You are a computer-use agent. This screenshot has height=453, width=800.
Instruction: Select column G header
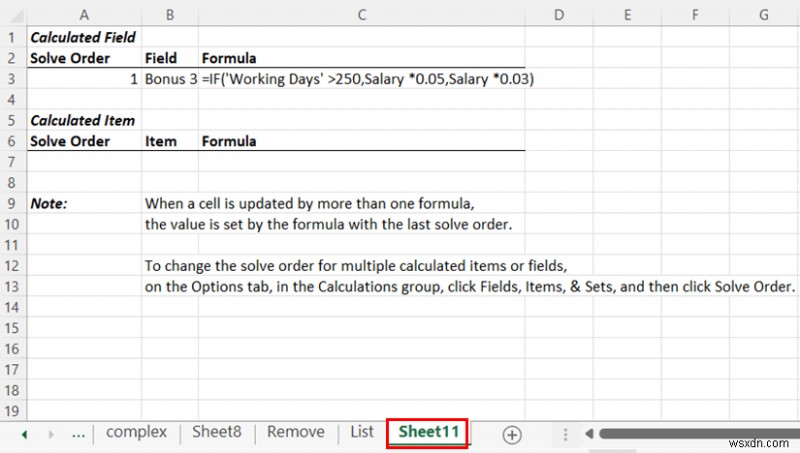762,14
